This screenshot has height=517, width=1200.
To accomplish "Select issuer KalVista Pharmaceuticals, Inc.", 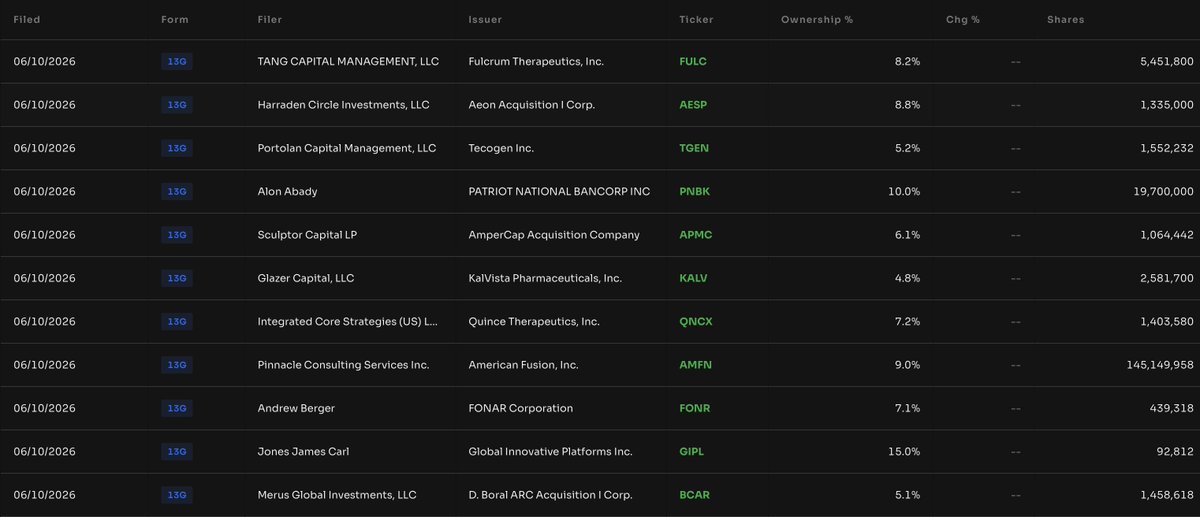I will (547, 278).
